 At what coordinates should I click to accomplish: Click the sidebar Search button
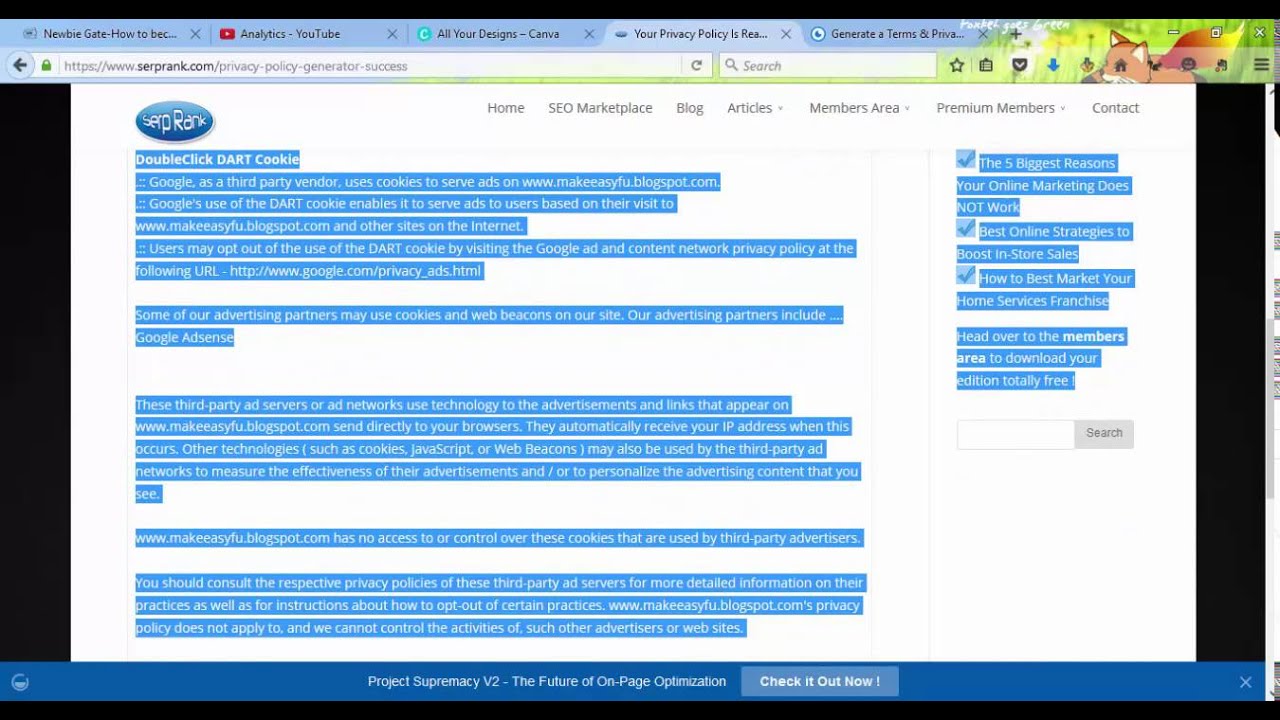pos(1104,434)
